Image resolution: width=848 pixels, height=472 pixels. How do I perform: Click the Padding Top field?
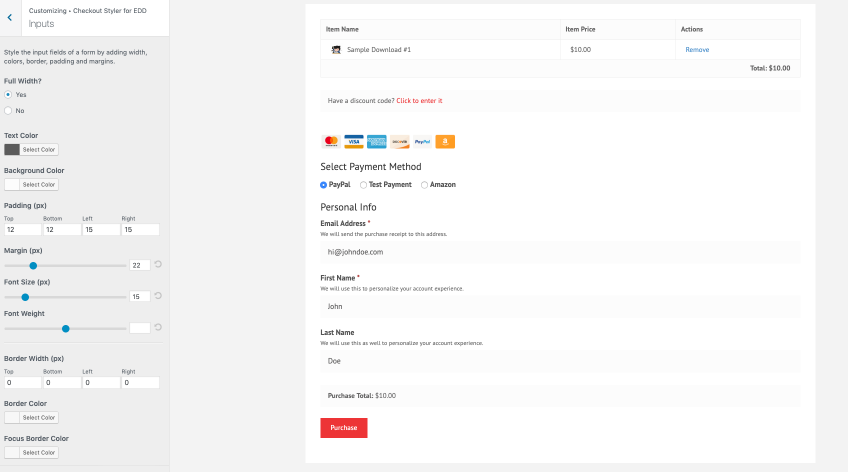[23, 230]
